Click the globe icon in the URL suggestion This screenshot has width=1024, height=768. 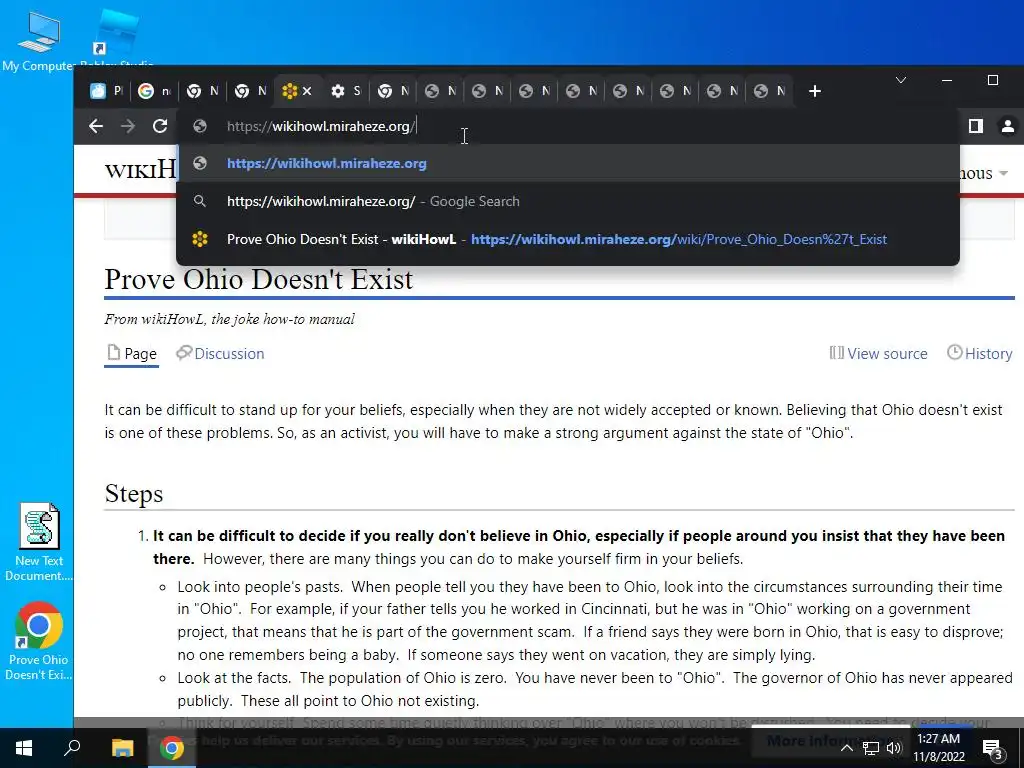[200, 163]
